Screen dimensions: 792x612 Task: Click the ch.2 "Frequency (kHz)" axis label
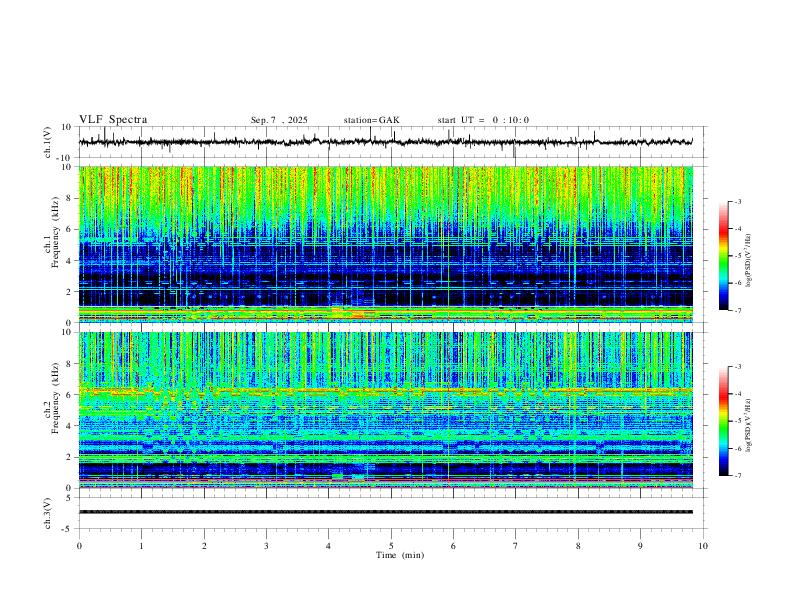(55, 398)
